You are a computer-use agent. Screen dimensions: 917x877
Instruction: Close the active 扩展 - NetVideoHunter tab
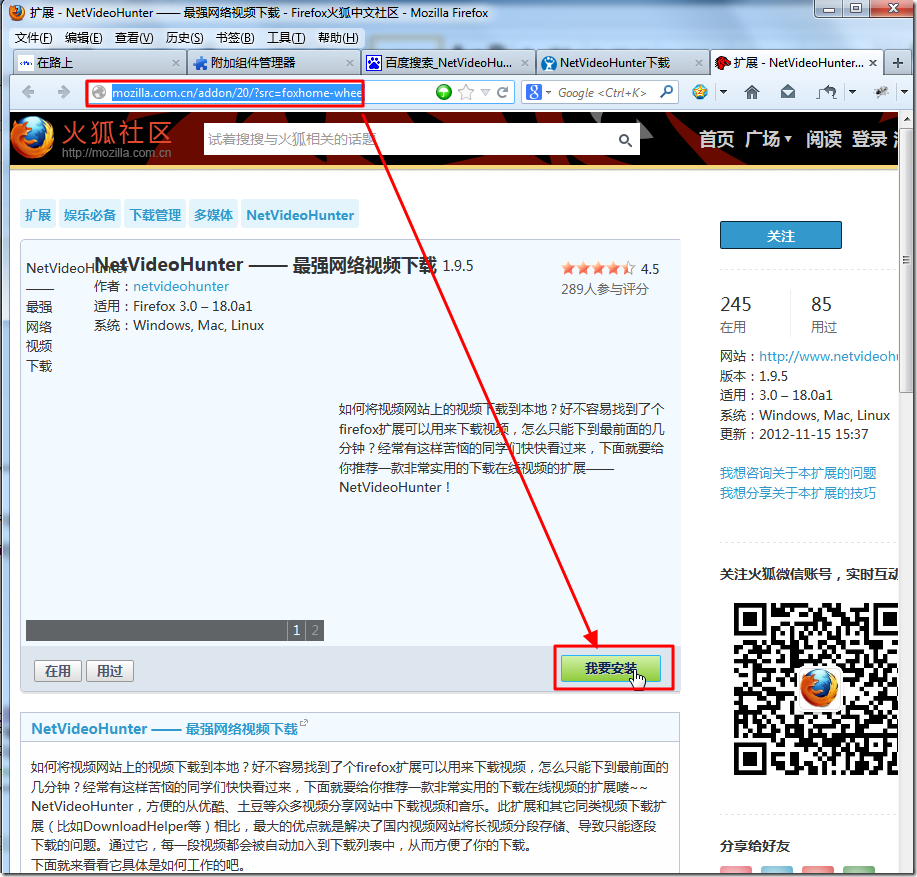873,63
